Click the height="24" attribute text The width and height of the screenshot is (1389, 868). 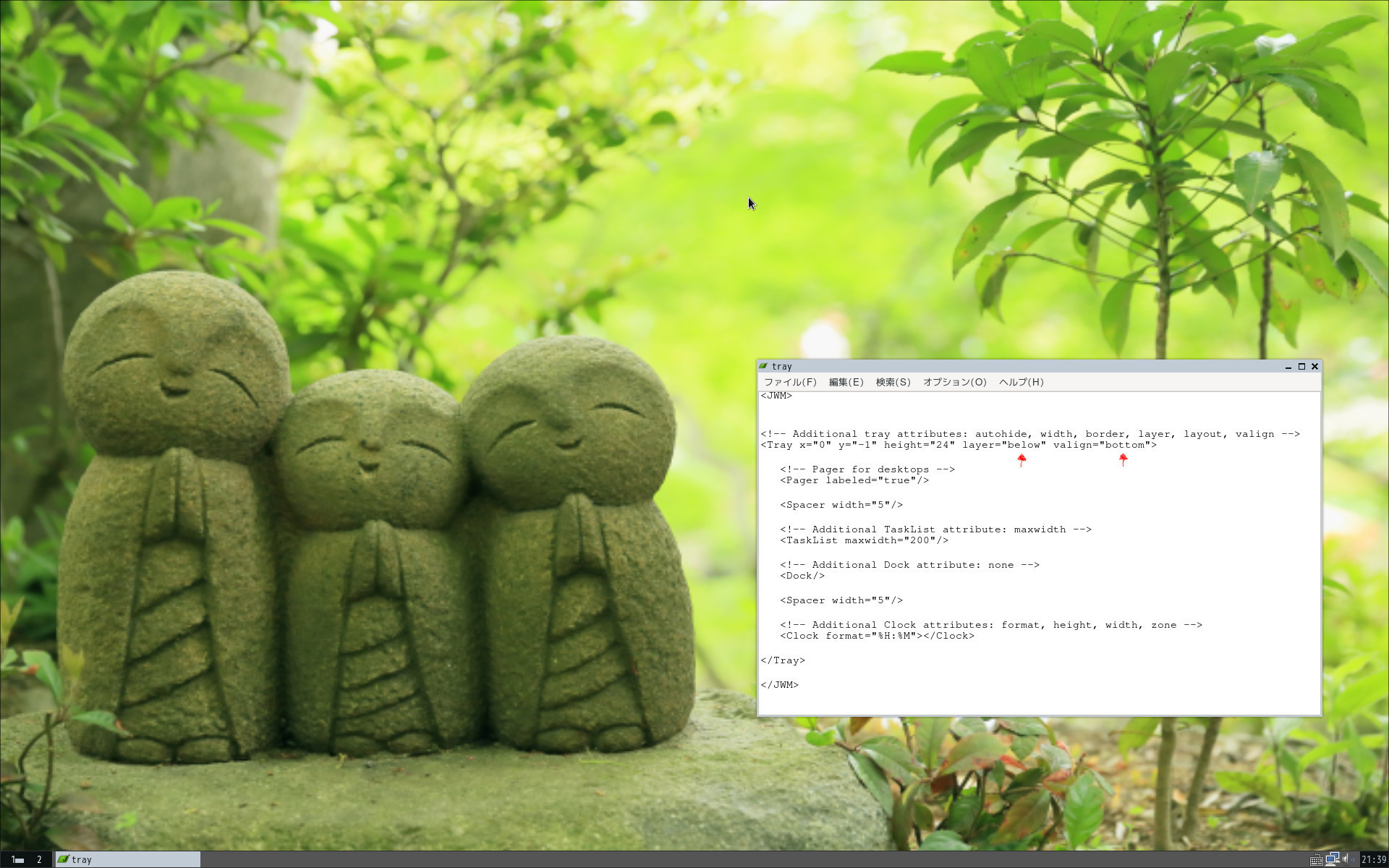pos(919,445)
